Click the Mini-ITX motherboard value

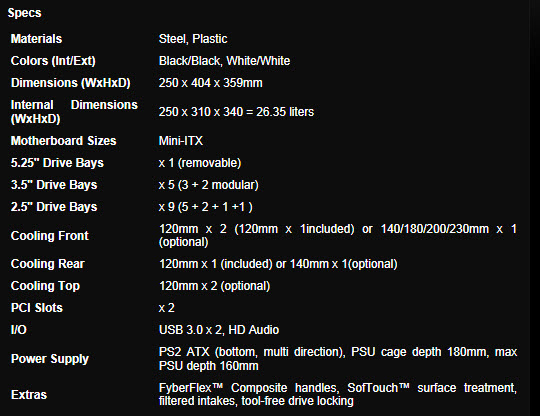point(181,141)
